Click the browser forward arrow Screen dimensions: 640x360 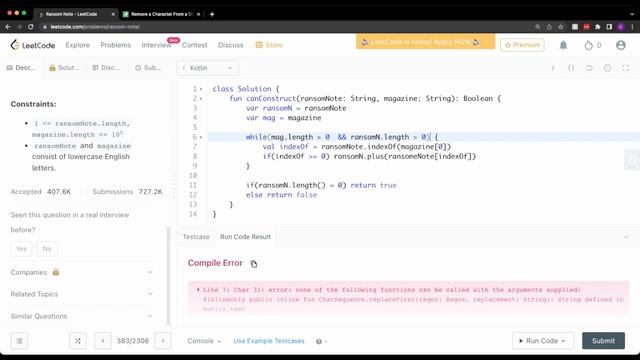[x=19, y=27]
